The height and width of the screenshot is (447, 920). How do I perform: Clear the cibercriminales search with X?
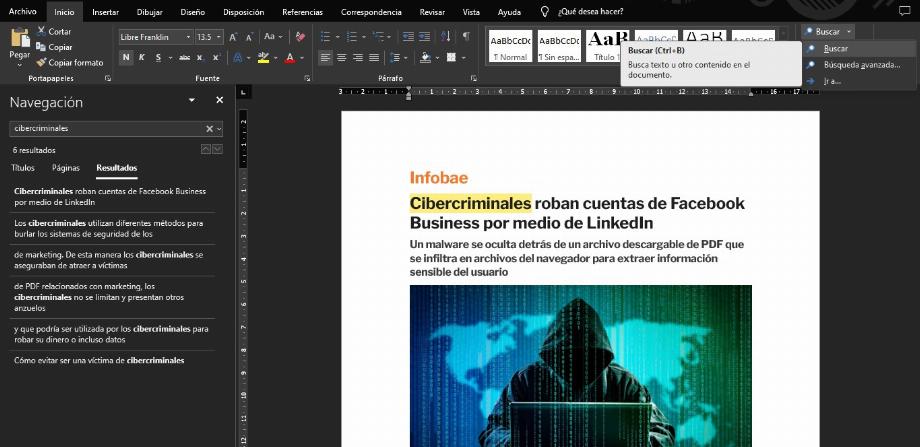click(209, 128)
